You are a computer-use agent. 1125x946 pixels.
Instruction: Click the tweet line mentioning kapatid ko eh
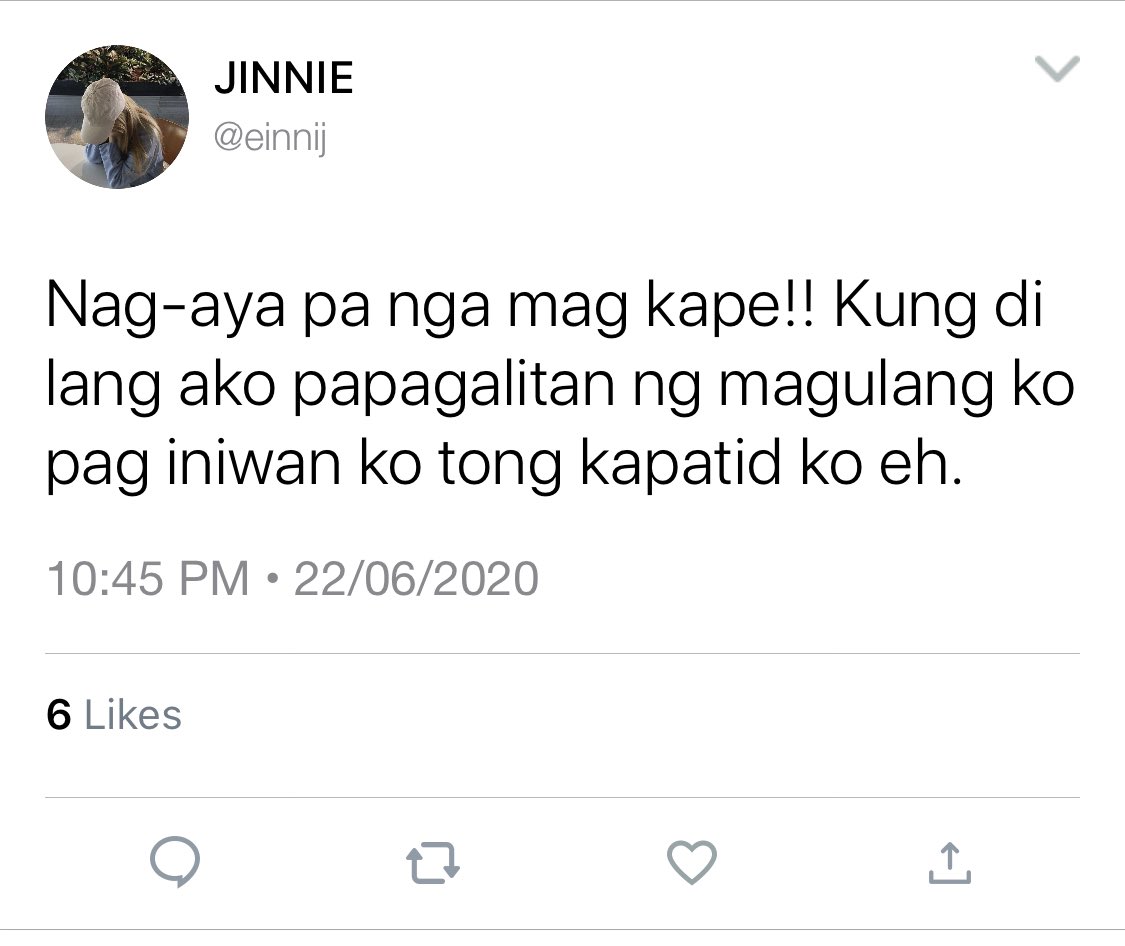point(504,464)
